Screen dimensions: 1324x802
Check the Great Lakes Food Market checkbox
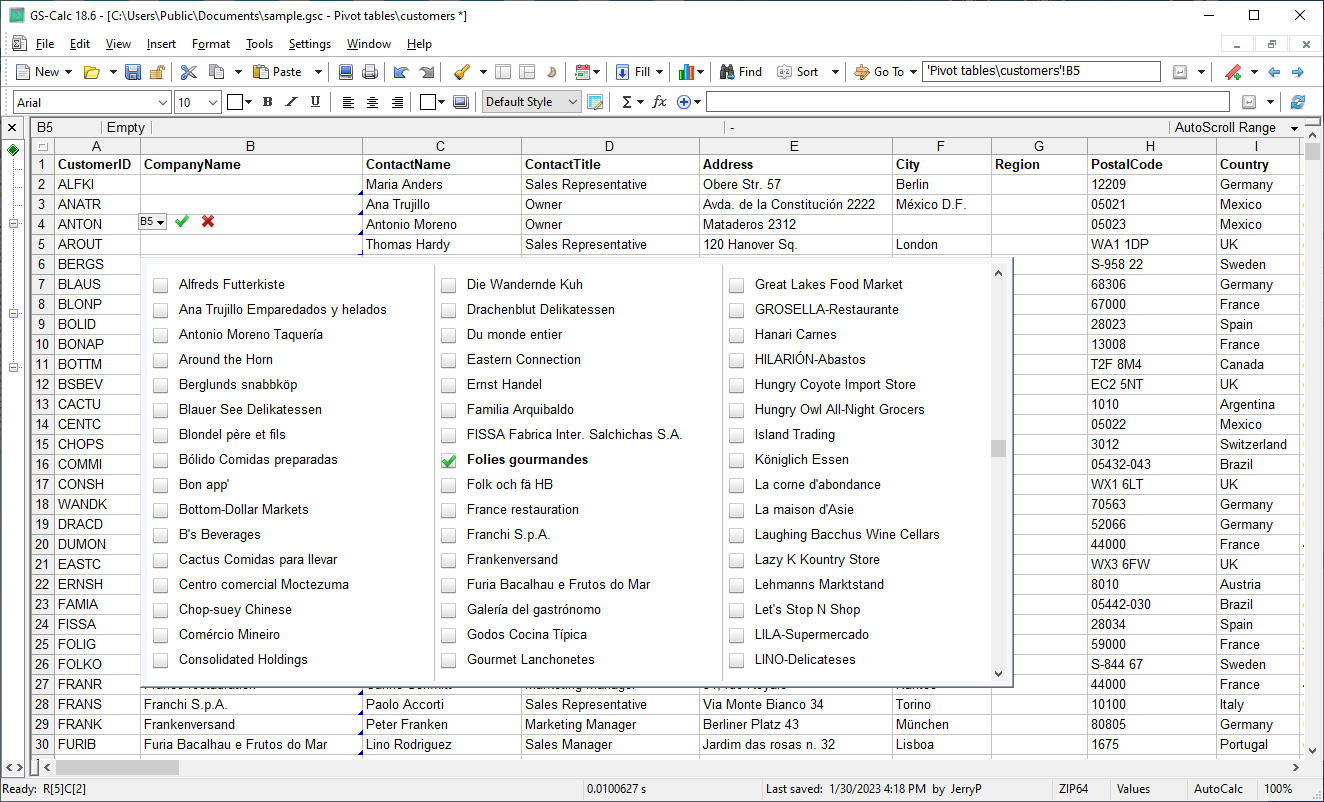coord(736,285)
